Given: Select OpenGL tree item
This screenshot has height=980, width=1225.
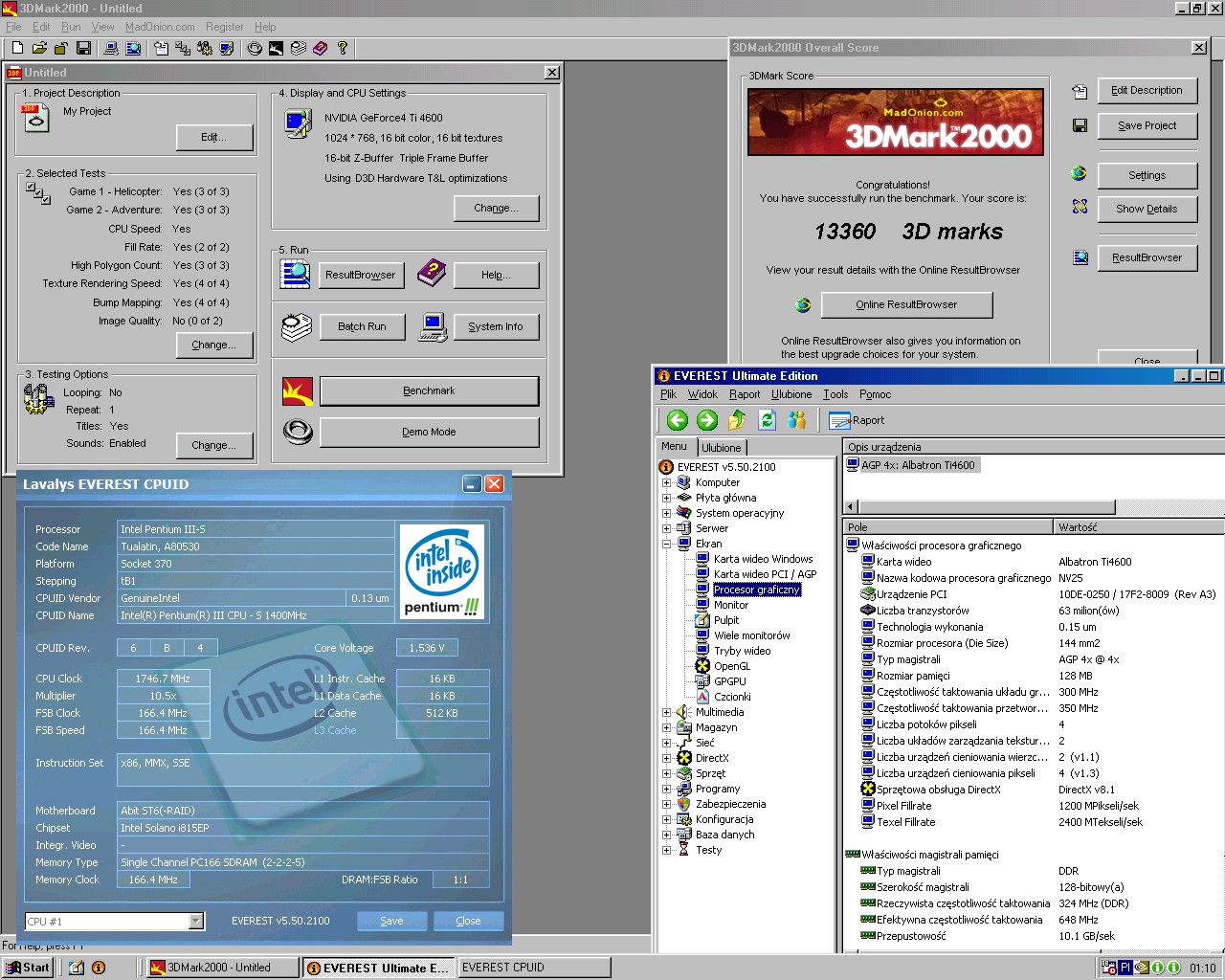Looking at the screenshot, I should pos(732,666).
